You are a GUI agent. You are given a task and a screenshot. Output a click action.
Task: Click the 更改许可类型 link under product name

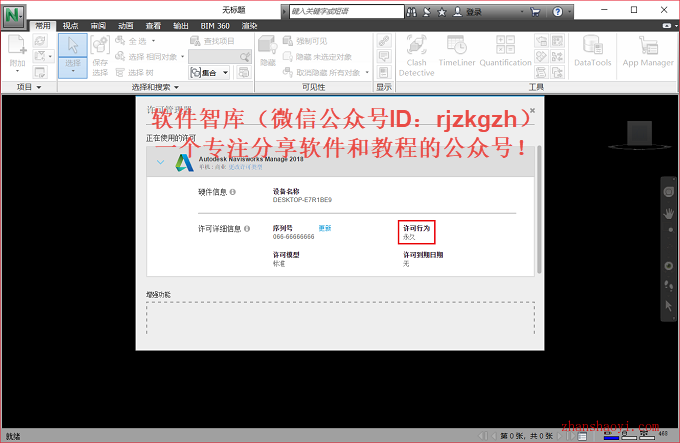pyautogui.click(x=245, y=167)
